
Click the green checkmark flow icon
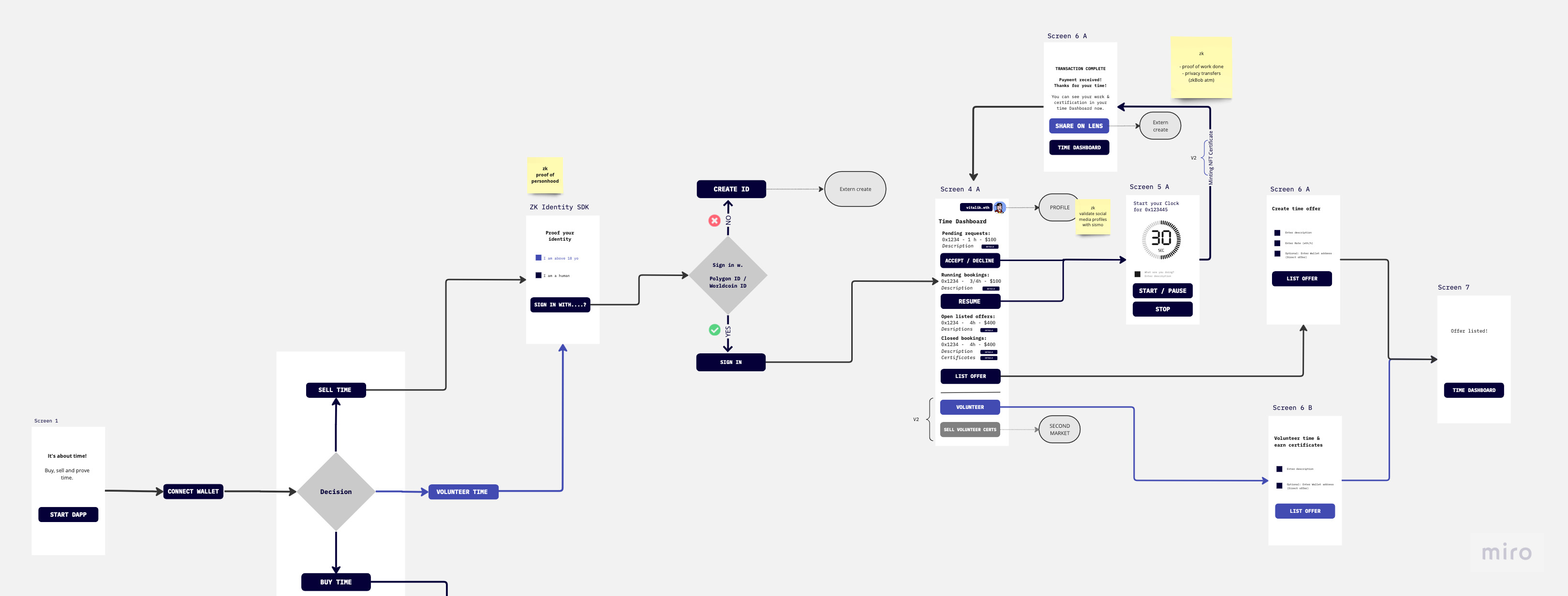(x=715, y=329)
